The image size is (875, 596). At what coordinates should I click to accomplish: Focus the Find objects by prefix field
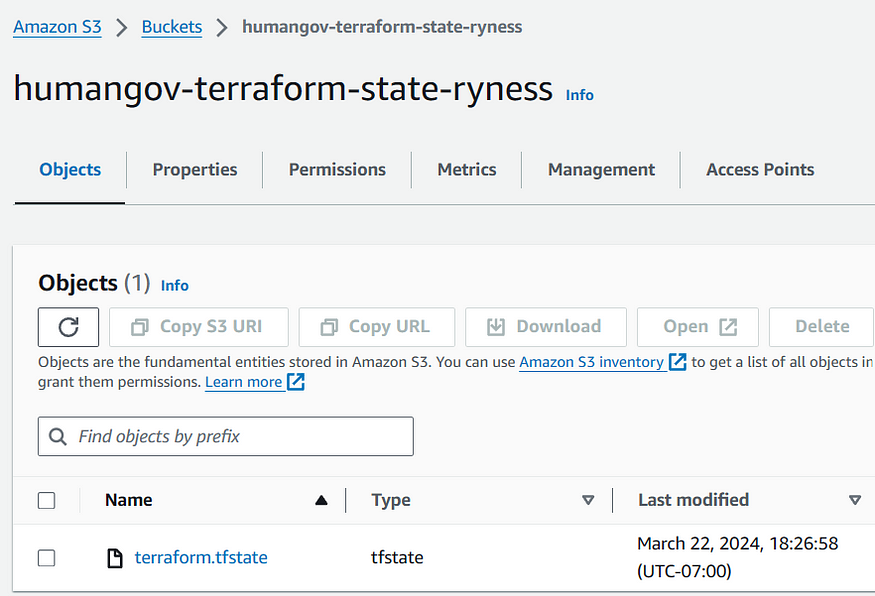tap(225, 436)
